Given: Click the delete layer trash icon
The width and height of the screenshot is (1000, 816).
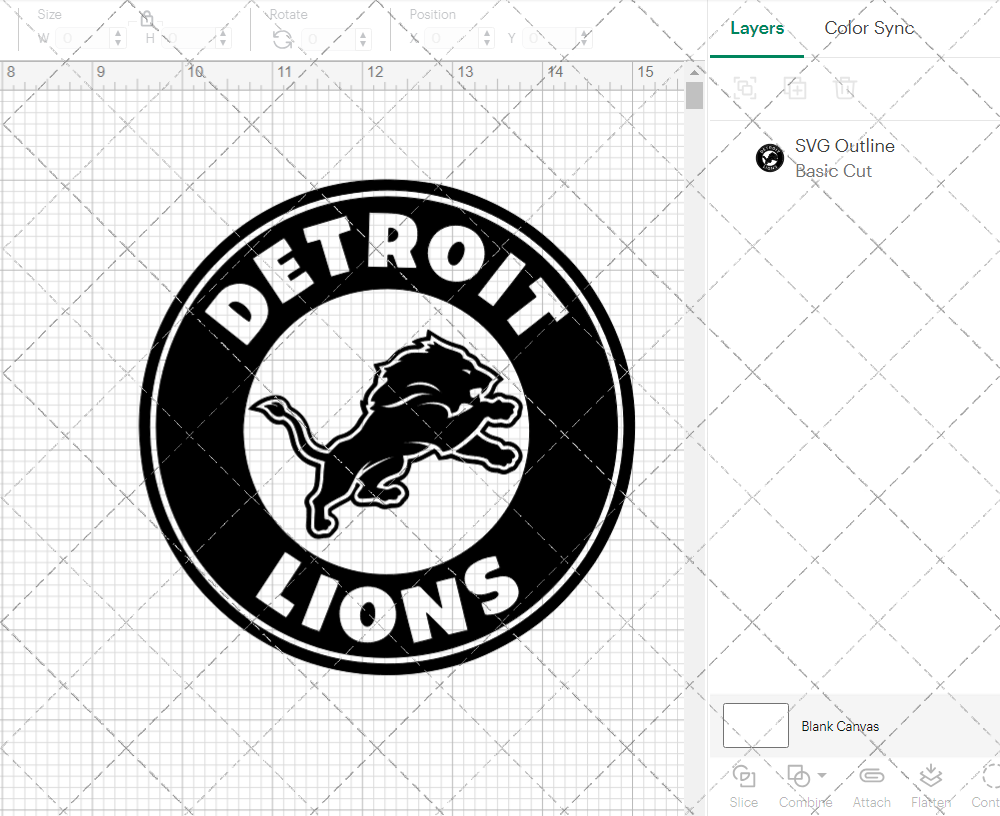Looking at the screenshot, I should pyautogui.click(x=845, y=88).
